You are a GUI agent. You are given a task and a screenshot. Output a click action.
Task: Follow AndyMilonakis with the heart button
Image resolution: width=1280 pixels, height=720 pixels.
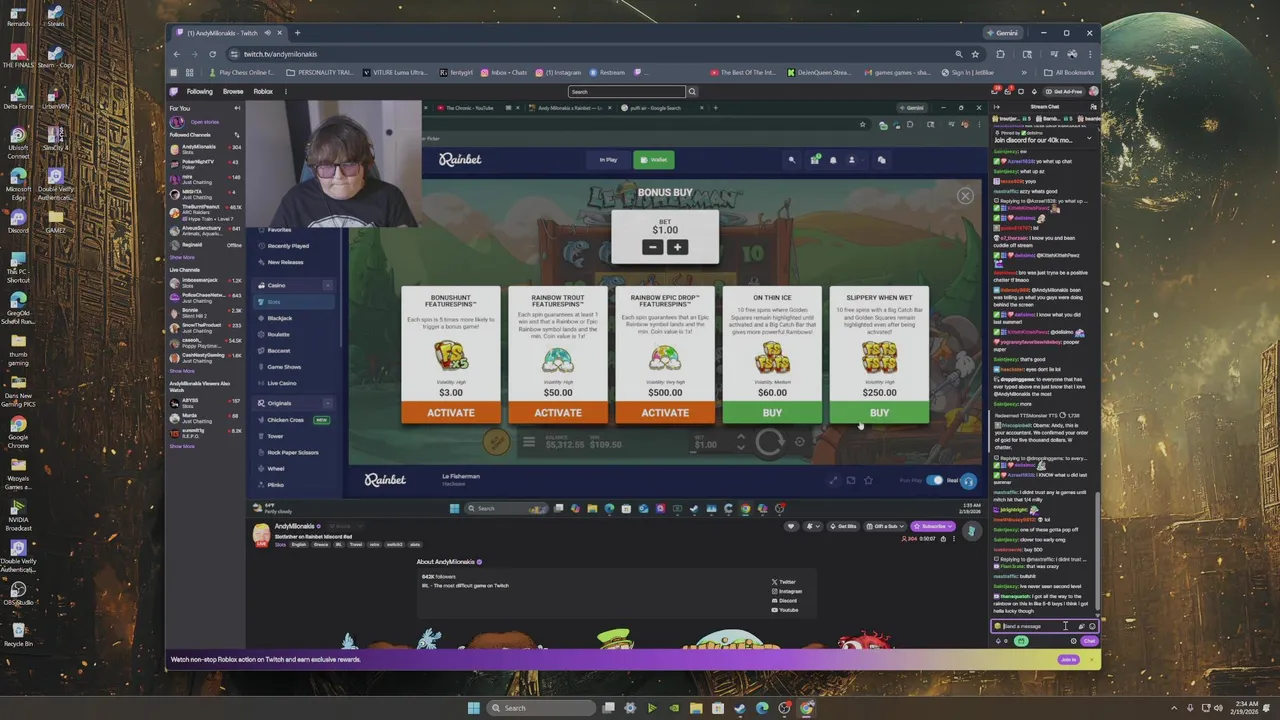(x=791, y=526)
